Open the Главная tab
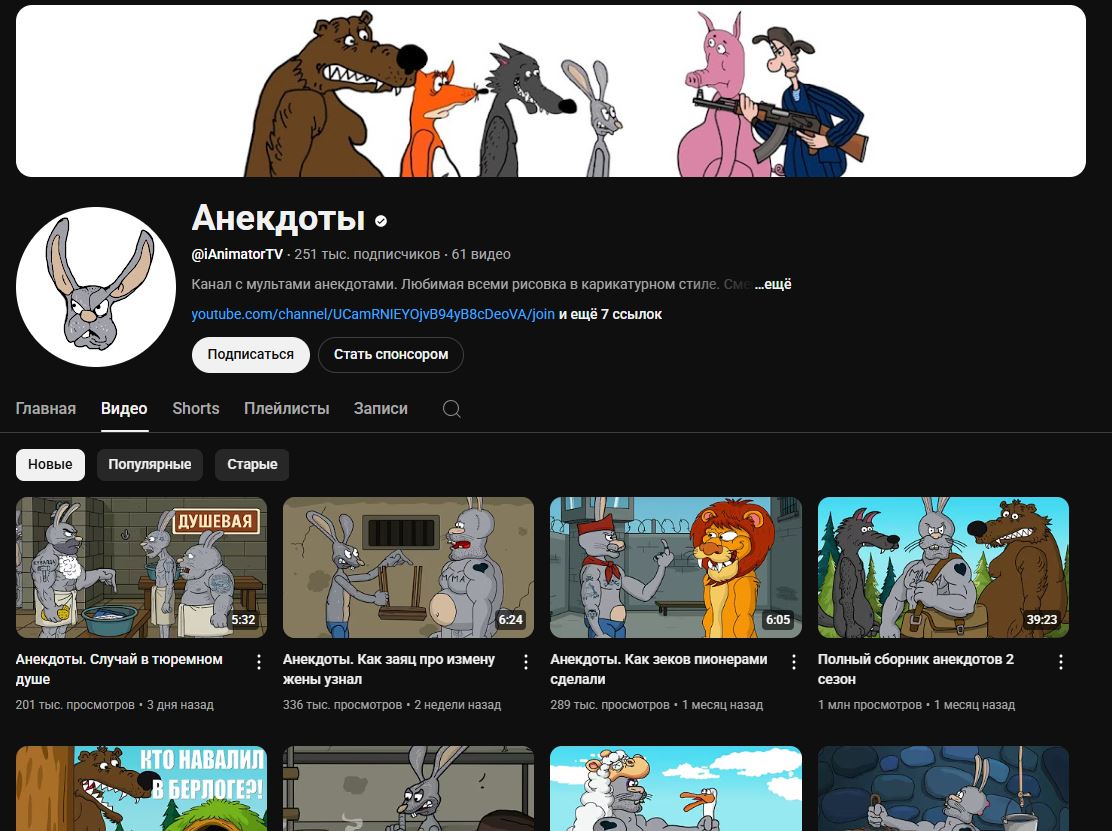Screen dimensions: 1112x831 [45, 408]
